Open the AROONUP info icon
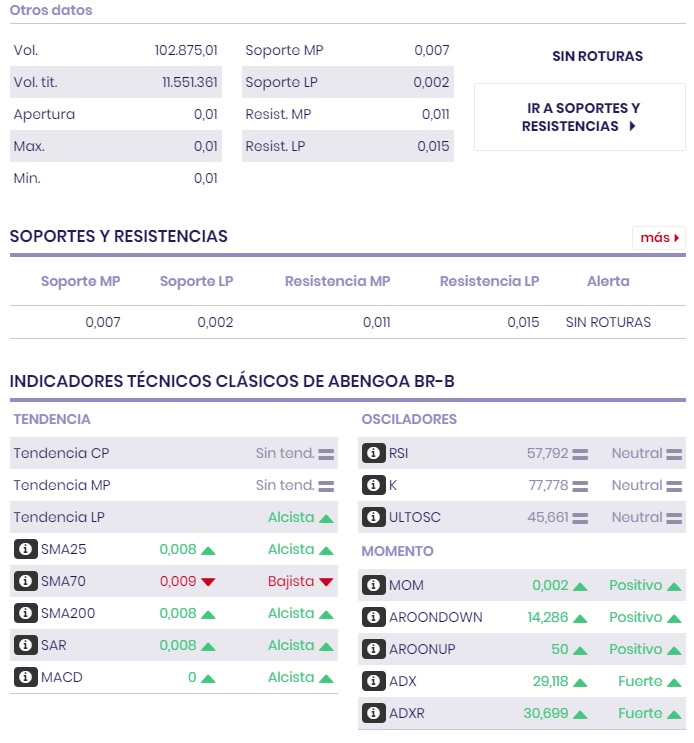694x743 pixels. [x=374, y=649]
